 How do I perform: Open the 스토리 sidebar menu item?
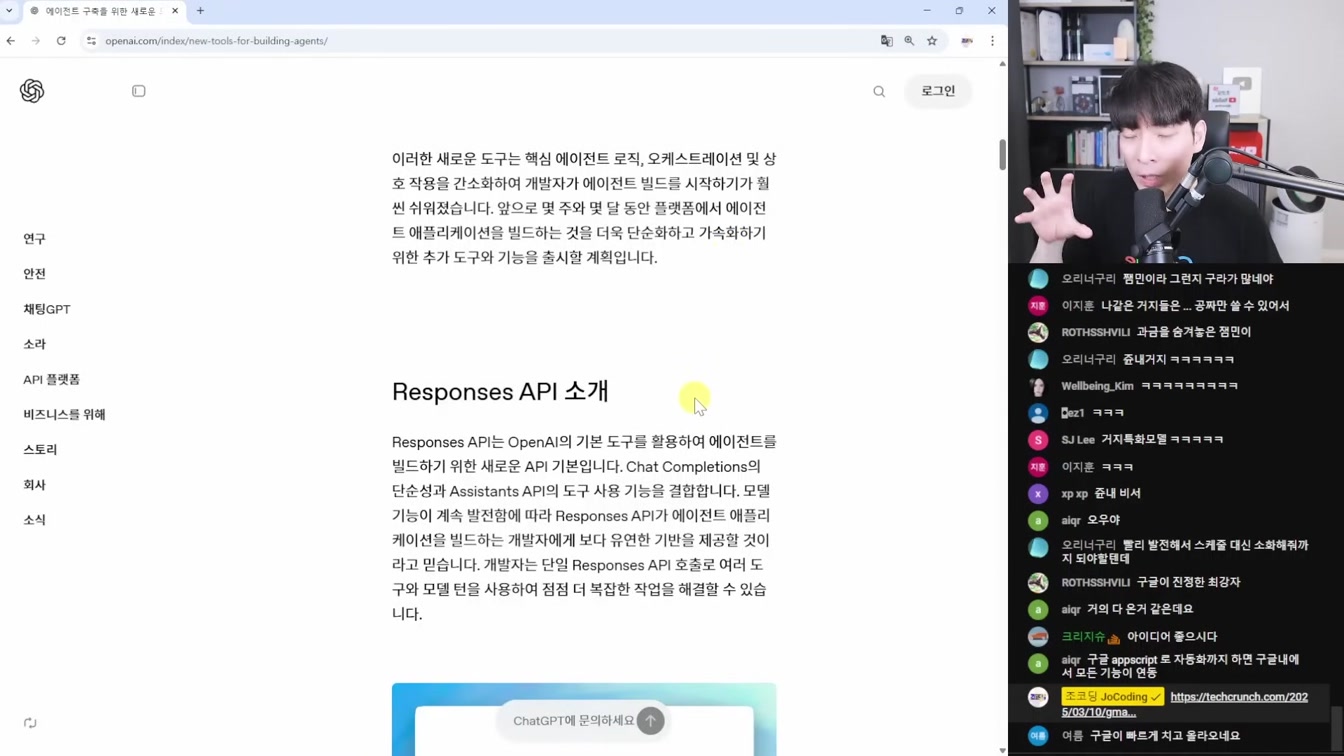[40, 450]
